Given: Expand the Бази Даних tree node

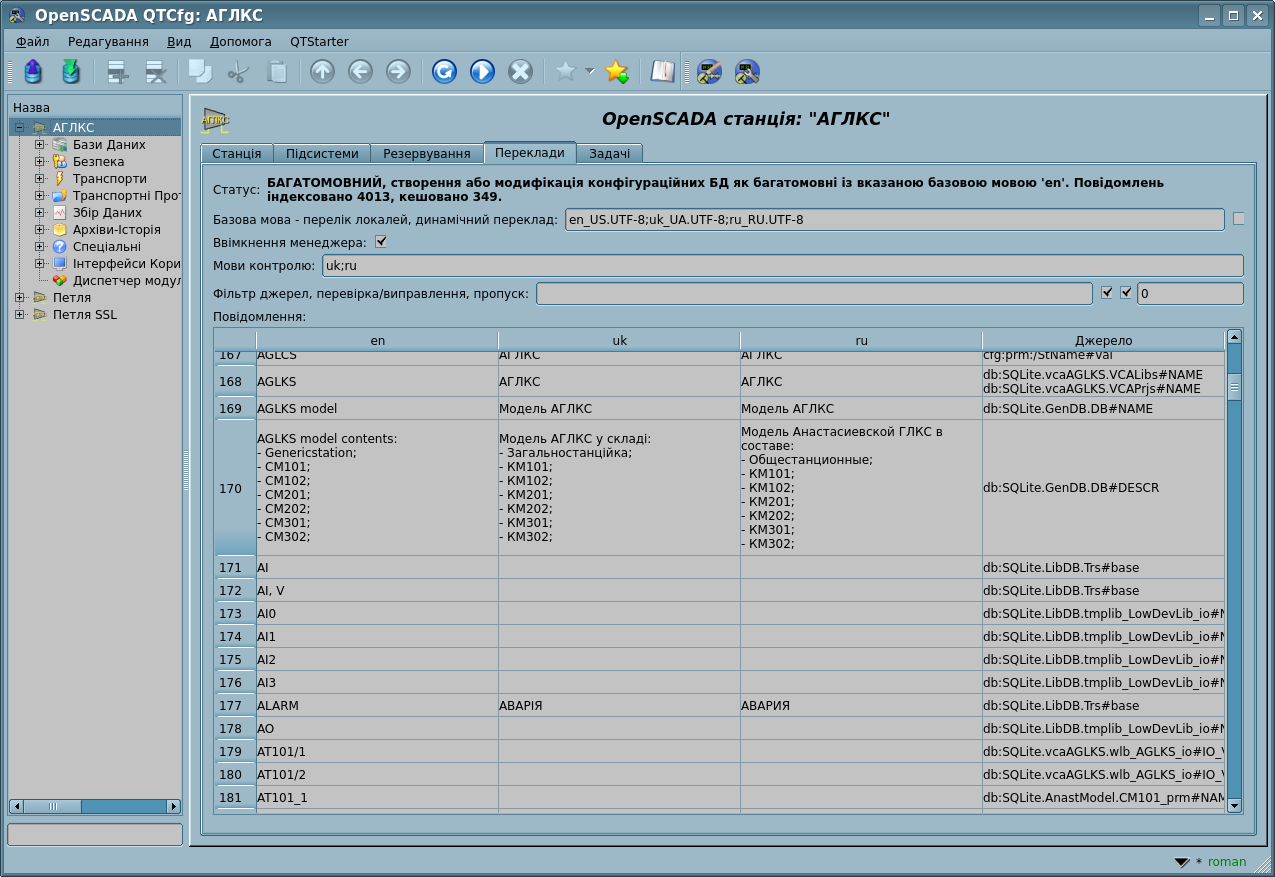Looking at the screenshot, I should click(x=40, y=145).
